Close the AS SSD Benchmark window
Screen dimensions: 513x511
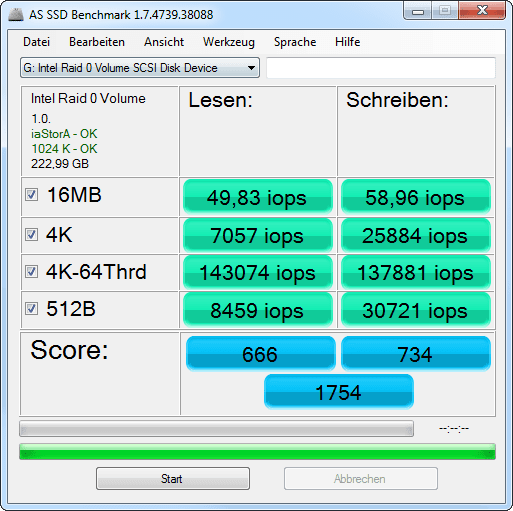point(482,10)
